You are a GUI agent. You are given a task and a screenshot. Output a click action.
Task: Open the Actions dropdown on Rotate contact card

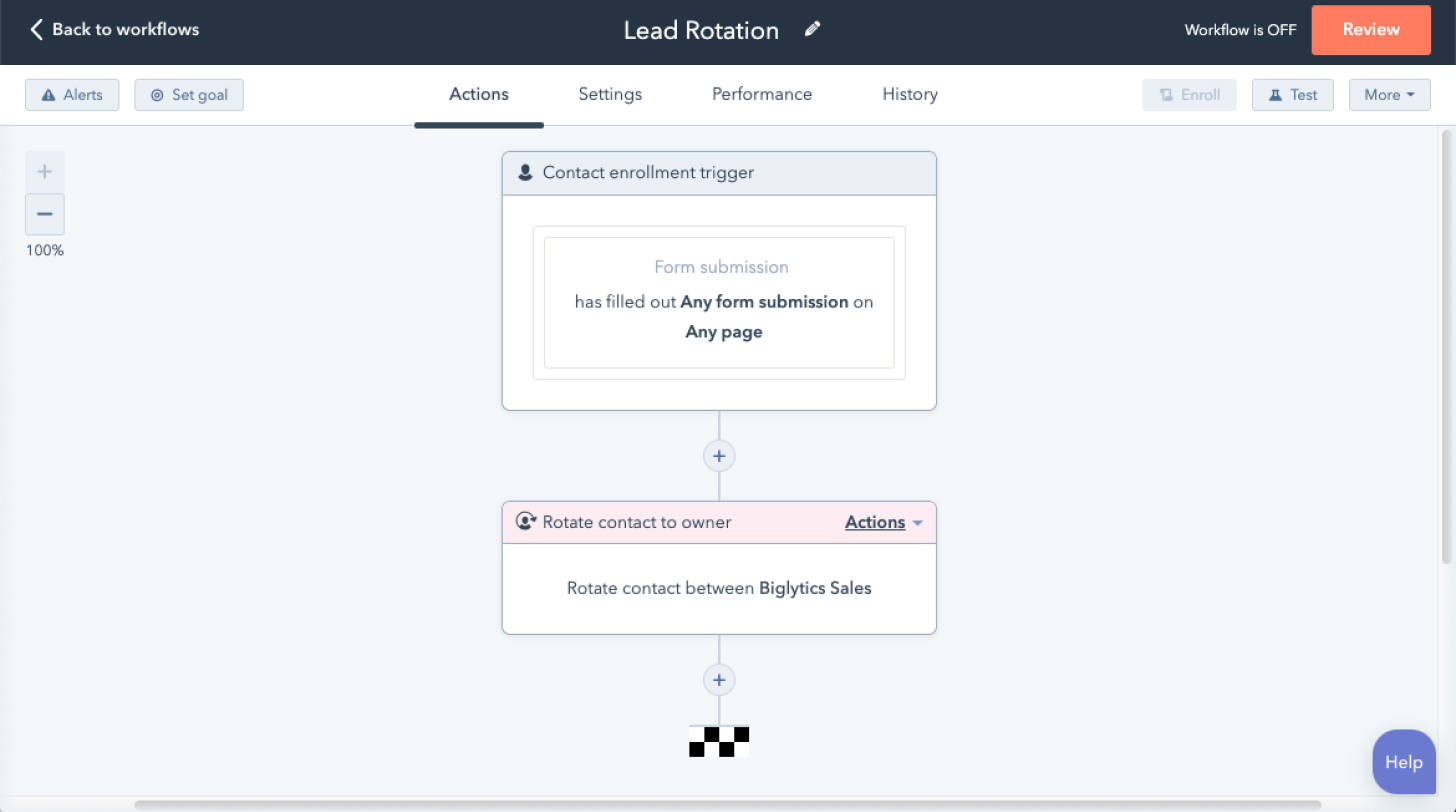[883, 521]
